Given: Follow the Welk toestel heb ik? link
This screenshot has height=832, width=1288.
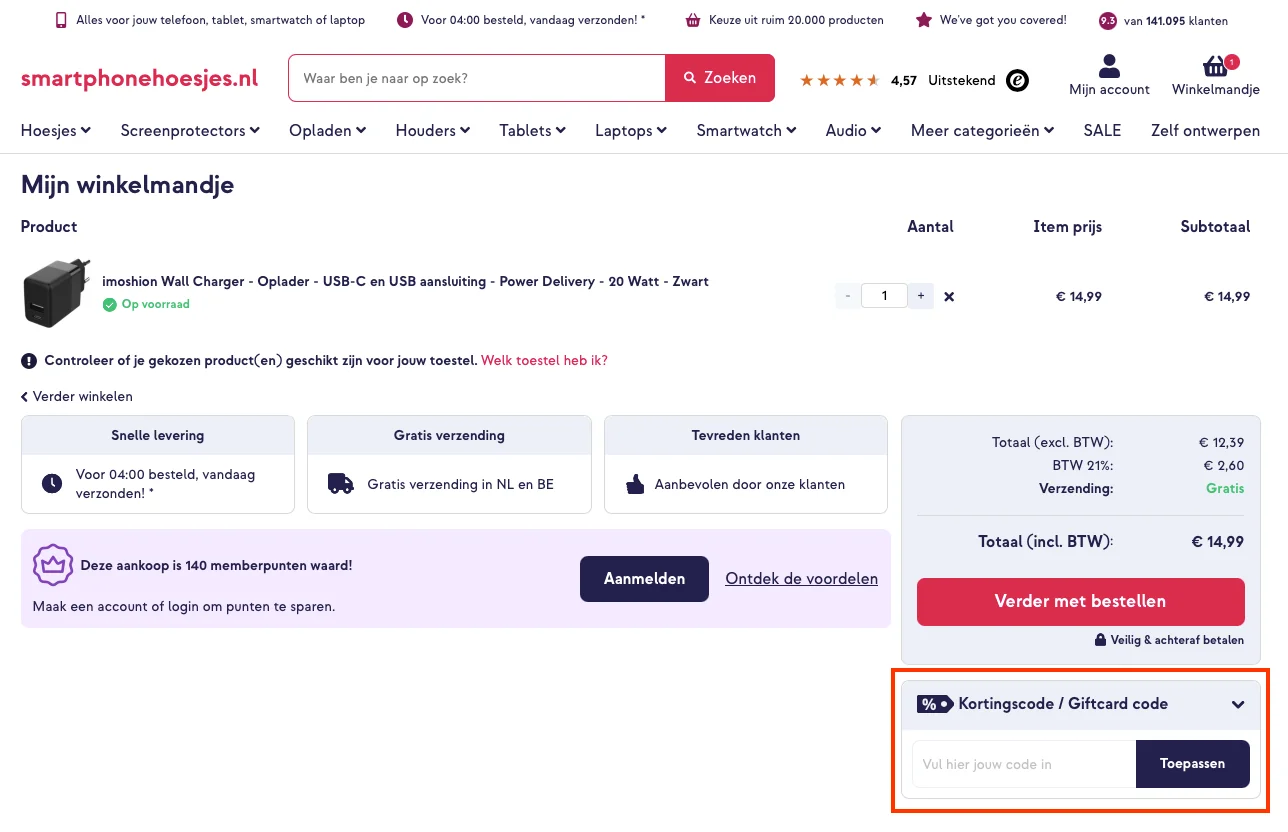Looking at the screenshot, I should tap(544, 360).
